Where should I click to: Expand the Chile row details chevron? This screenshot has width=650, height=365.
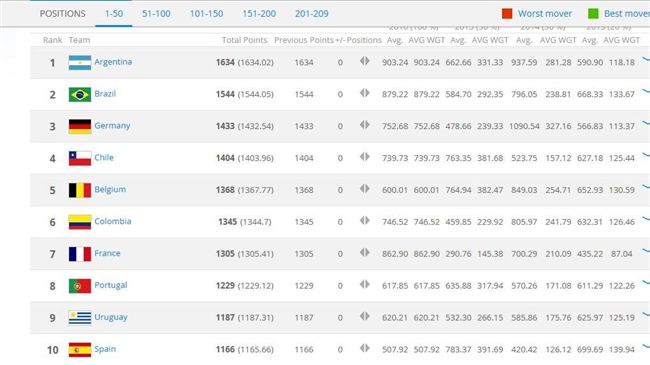point(646,156)
